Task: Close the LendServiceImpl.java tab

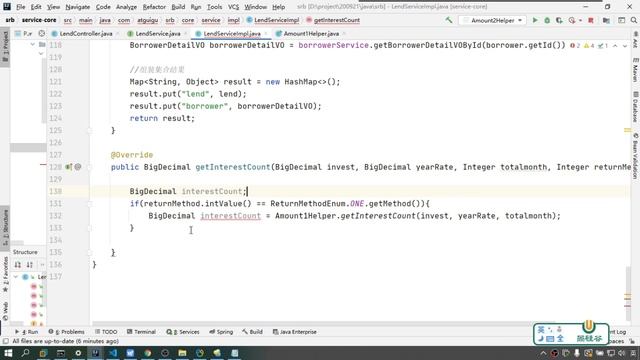Action: [266, 33]
